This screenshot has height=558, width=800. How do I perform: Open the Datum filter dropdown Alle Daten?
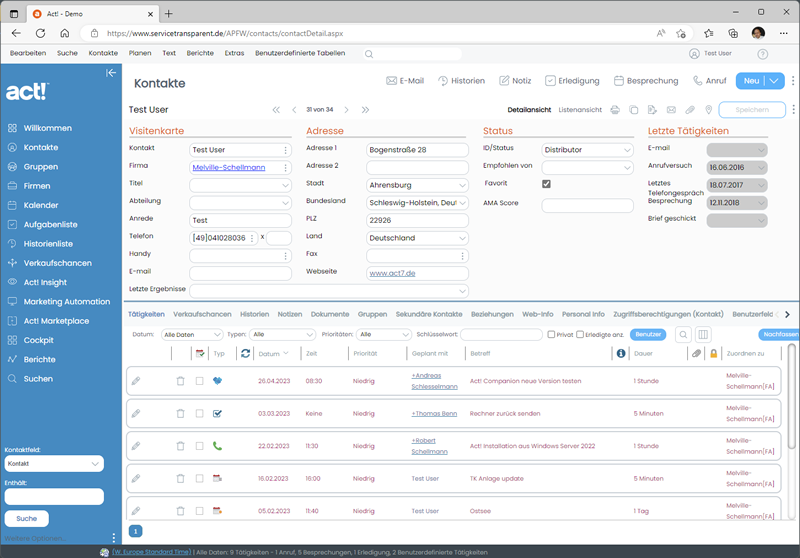(192, 334)
